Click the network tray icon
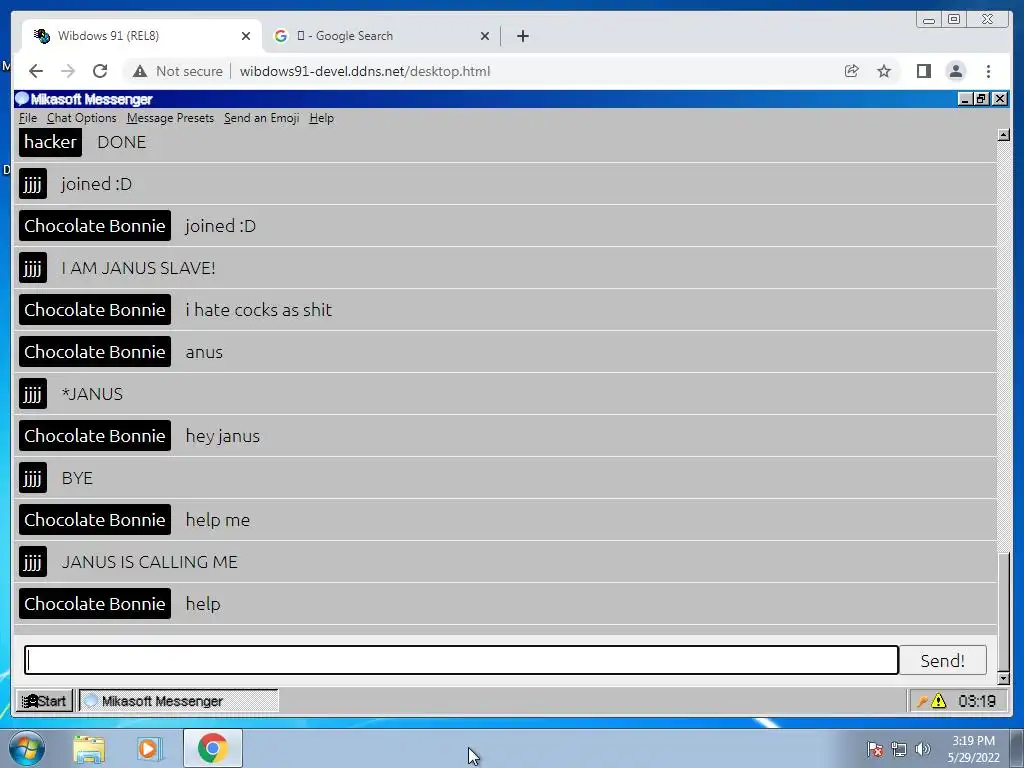1024x768 pixels. click(899, 749)
